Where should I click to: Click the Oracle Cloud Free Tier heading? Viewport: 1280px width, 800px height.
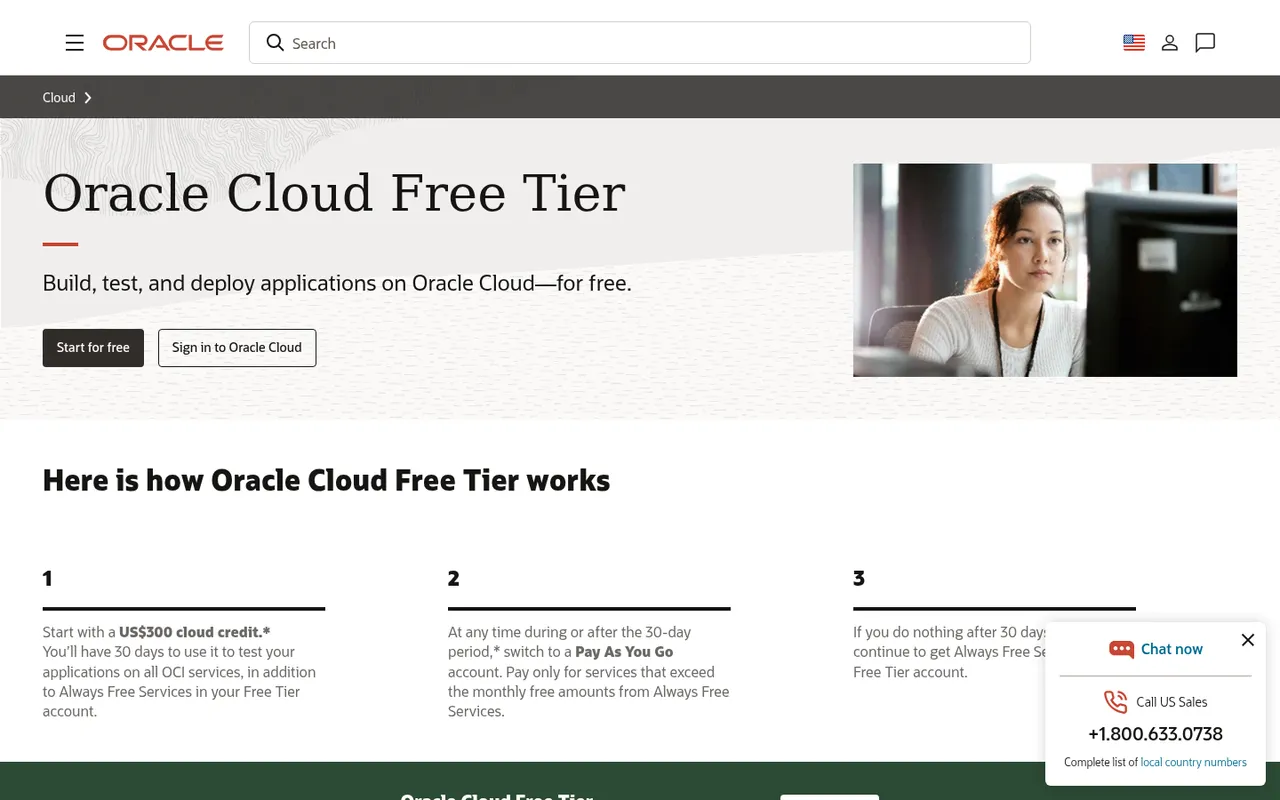(x=334, y=193)
